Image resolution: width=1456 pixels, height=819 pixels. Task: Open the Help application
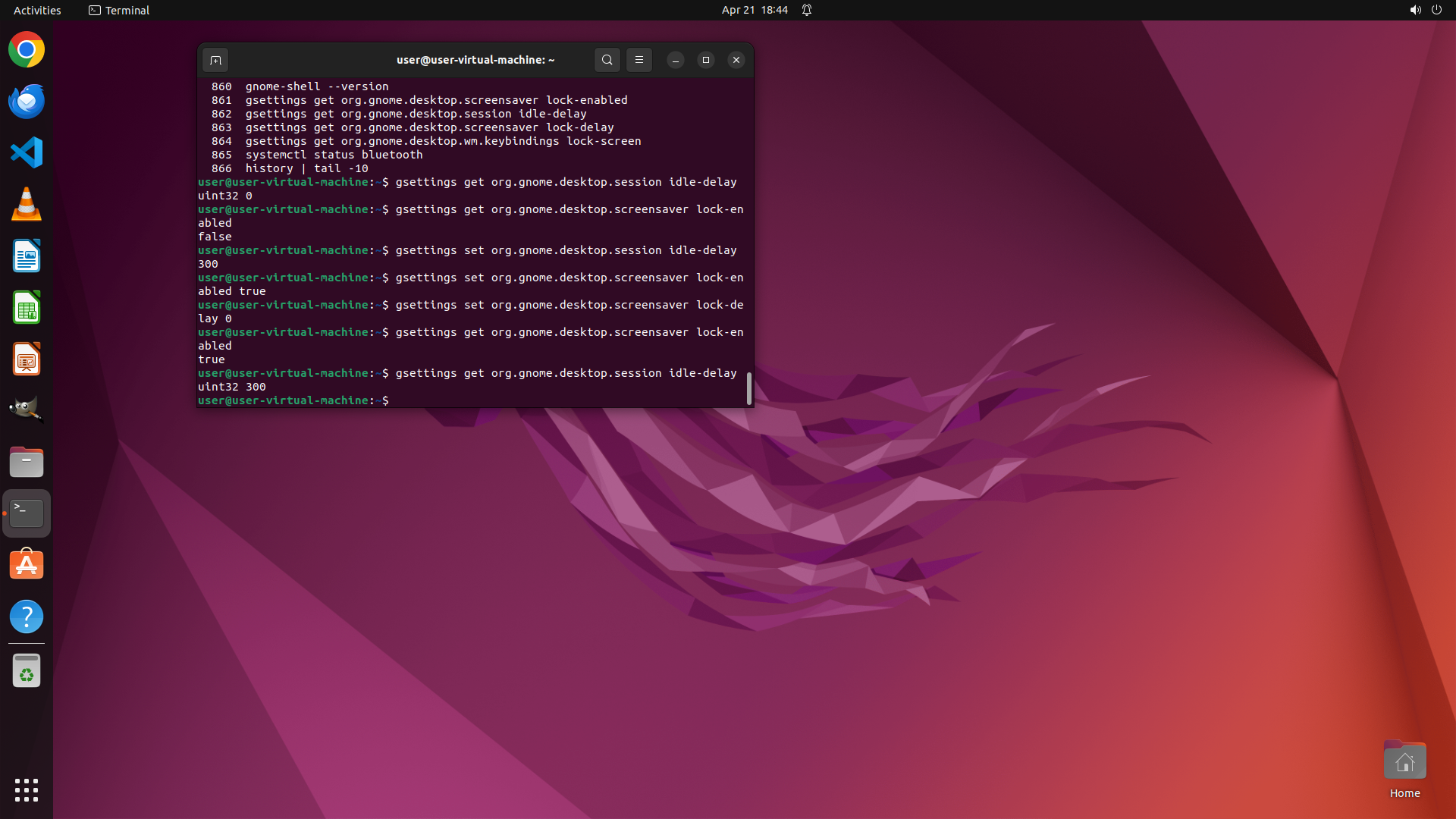pyautogui.click(x=27, y=617)
